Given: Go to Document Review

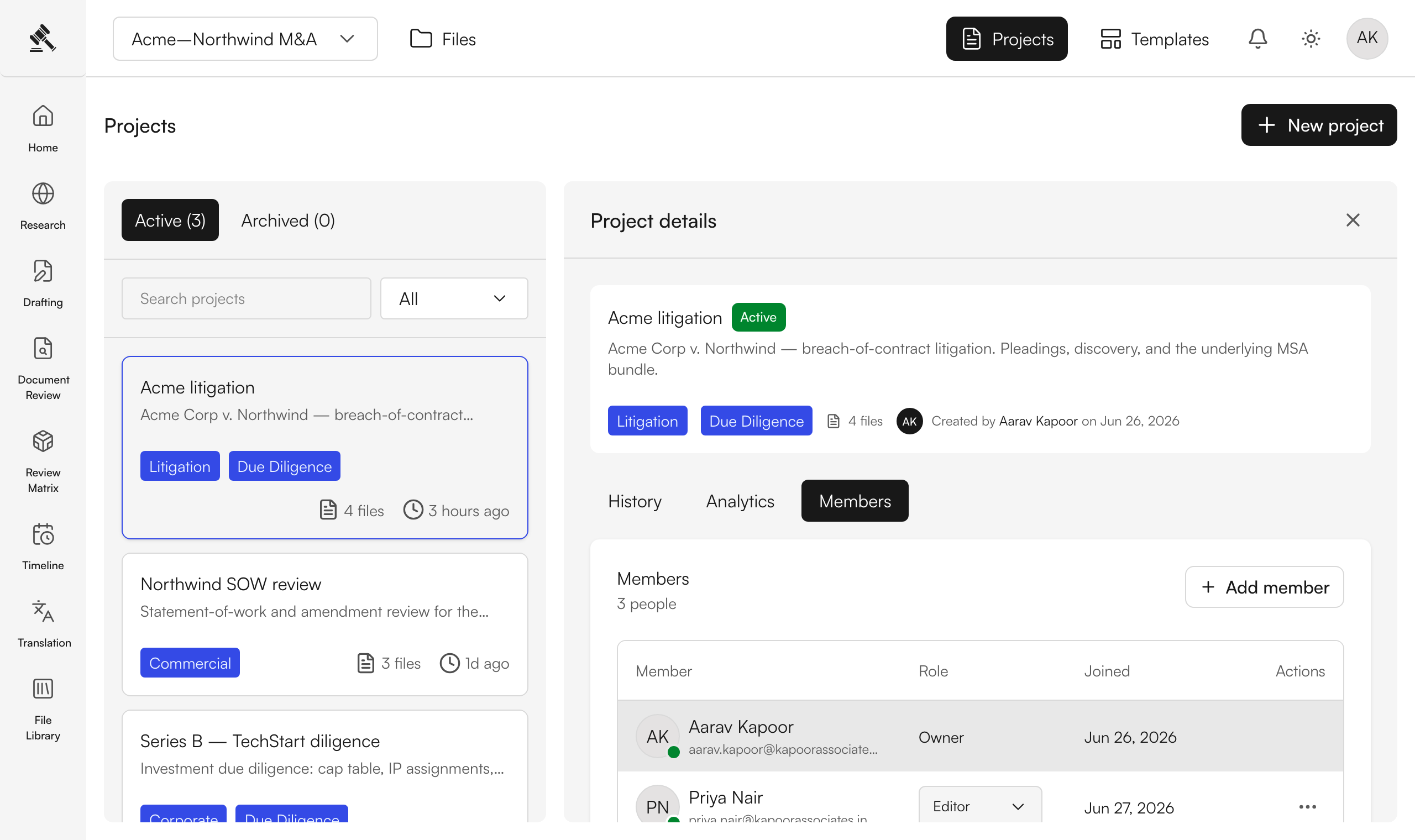Looking at the screenshot, I should [x=43, y=368].
